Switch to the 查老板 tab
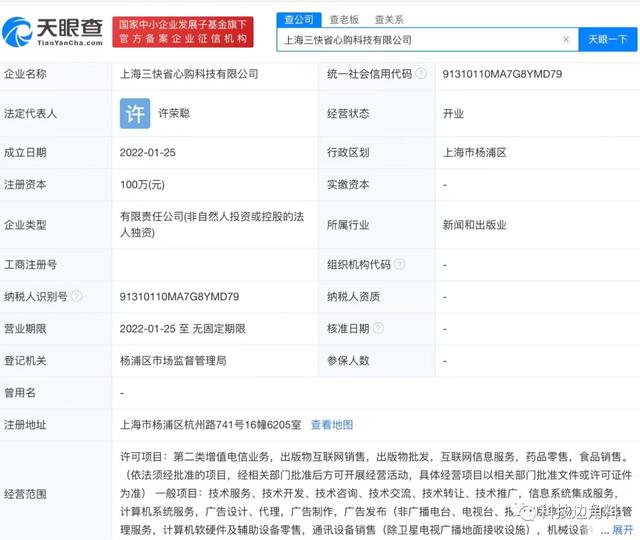The image size is (640, 540). (344, 20)
